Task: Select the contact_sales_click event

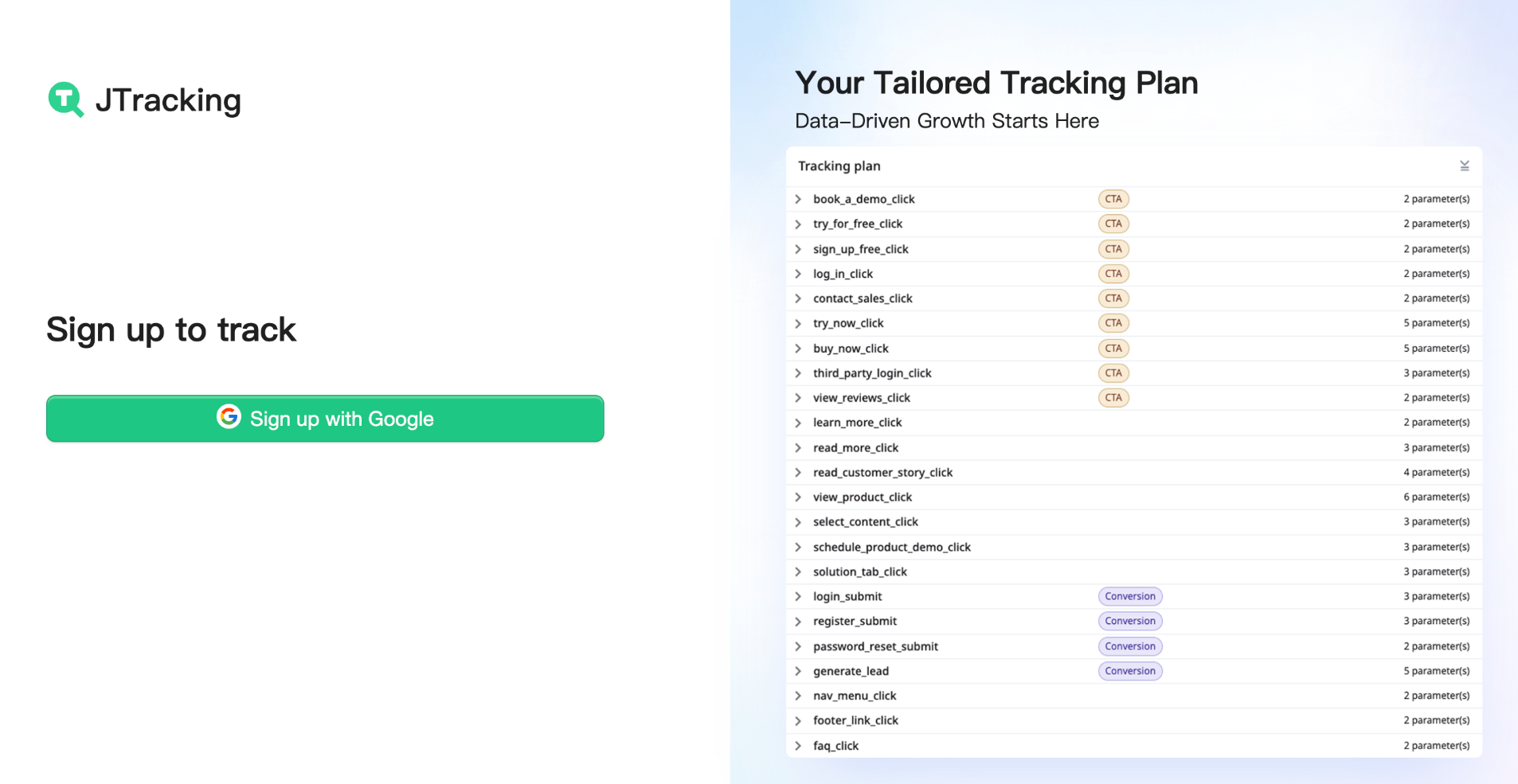Action: click(x=863, y=298)
